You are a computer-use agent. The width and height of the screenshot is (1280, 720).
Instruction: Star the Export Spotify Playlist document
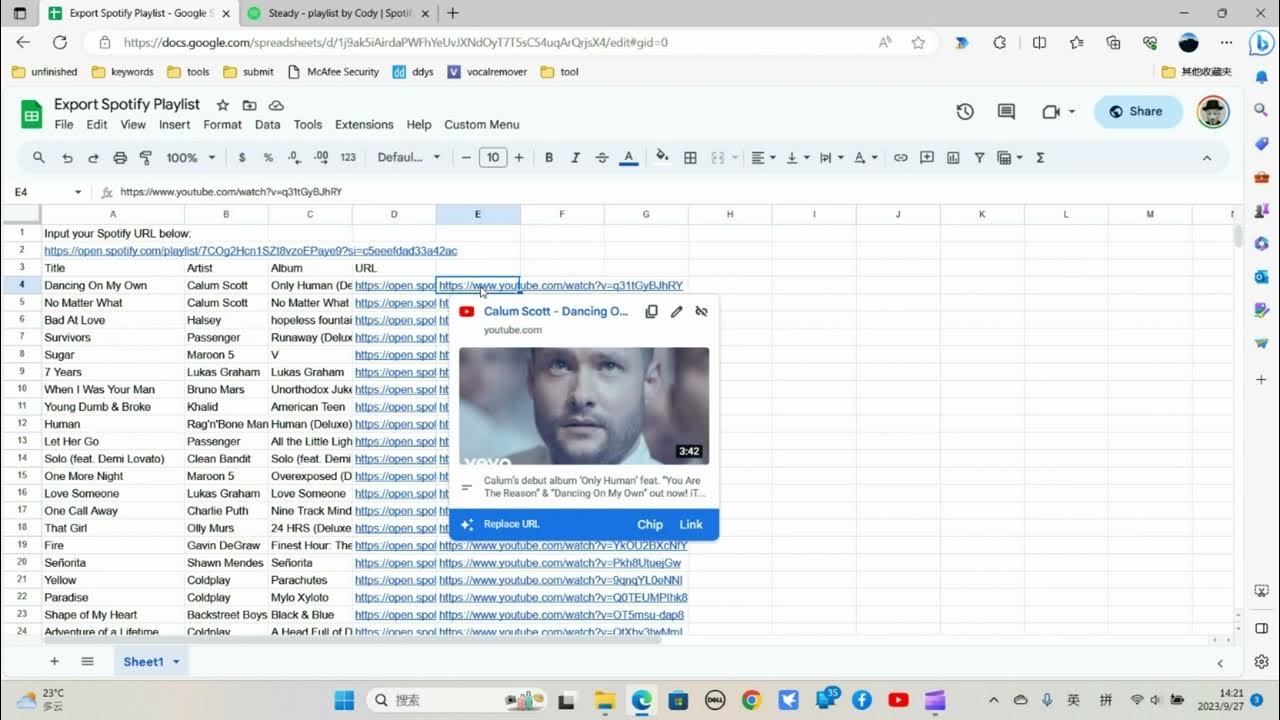(223, 105)
